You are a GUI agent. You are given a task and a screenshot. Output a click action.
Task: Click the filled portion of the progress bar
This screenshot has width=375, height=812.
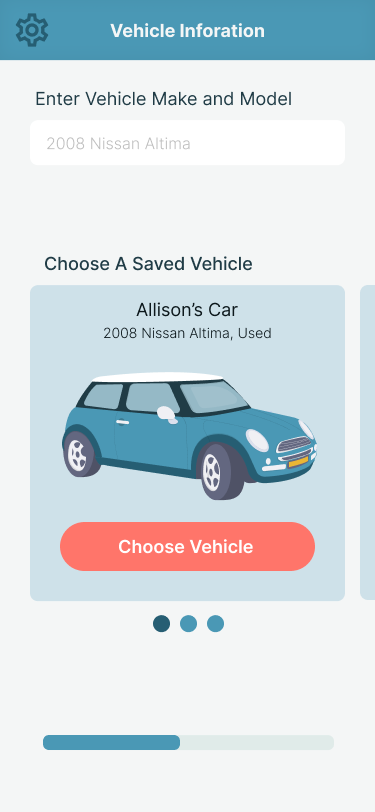pyautogui.click(x=111, y=742)
